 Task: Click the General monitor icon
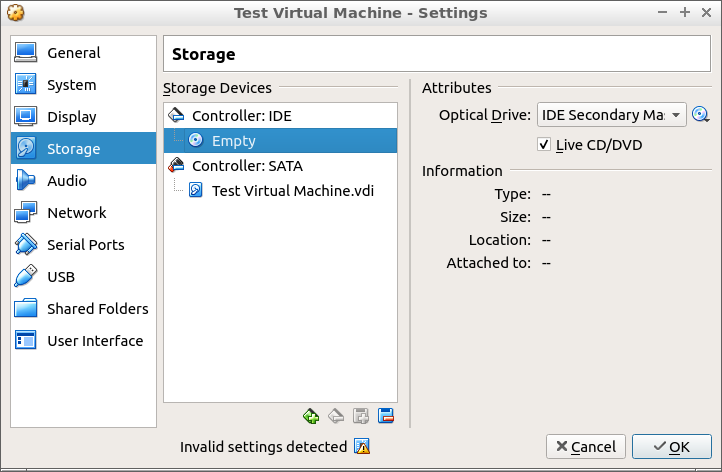click(x=25, y=52)
